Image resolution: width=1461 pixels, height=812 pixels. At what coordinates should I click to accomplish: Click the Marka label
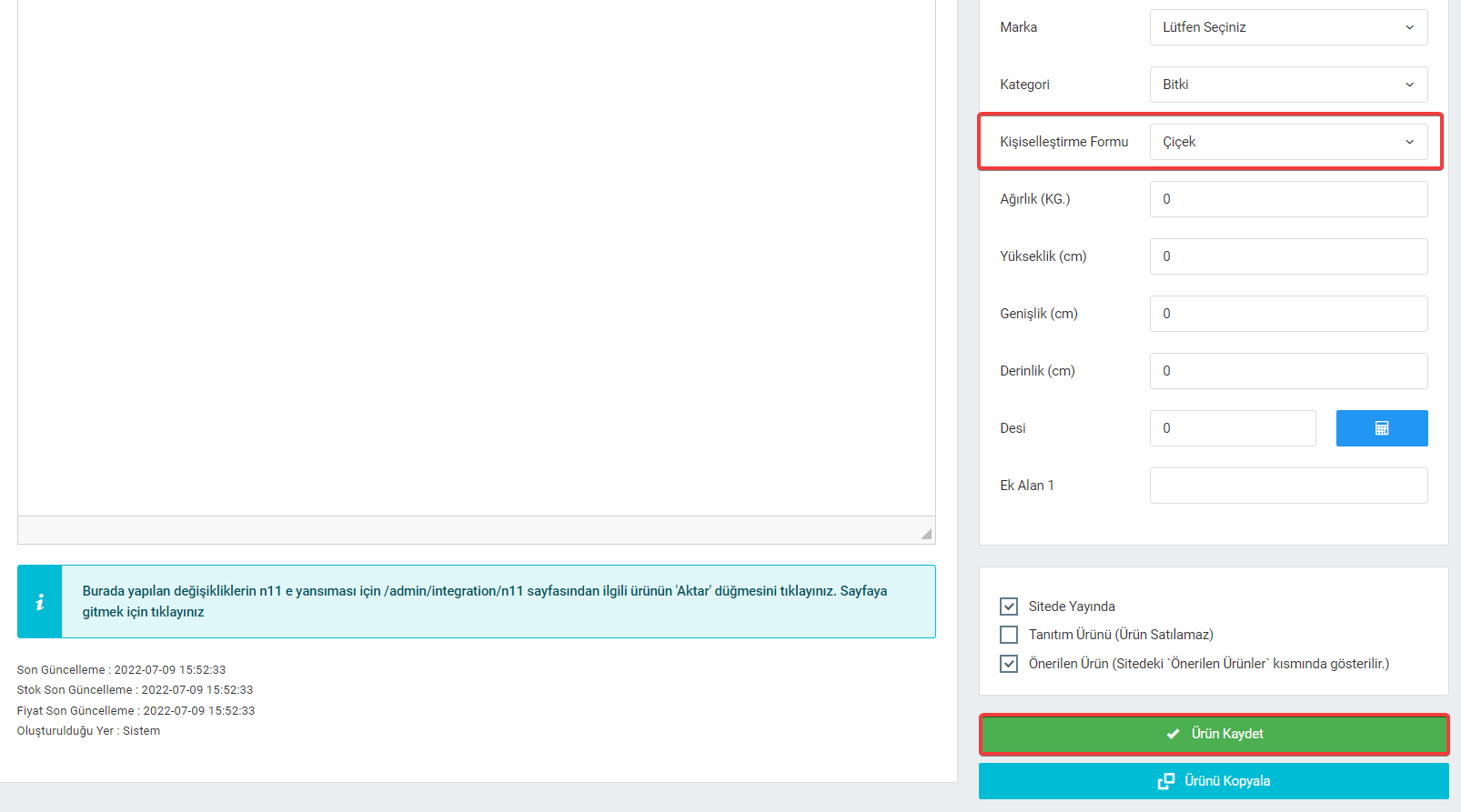coord(1018,27)
